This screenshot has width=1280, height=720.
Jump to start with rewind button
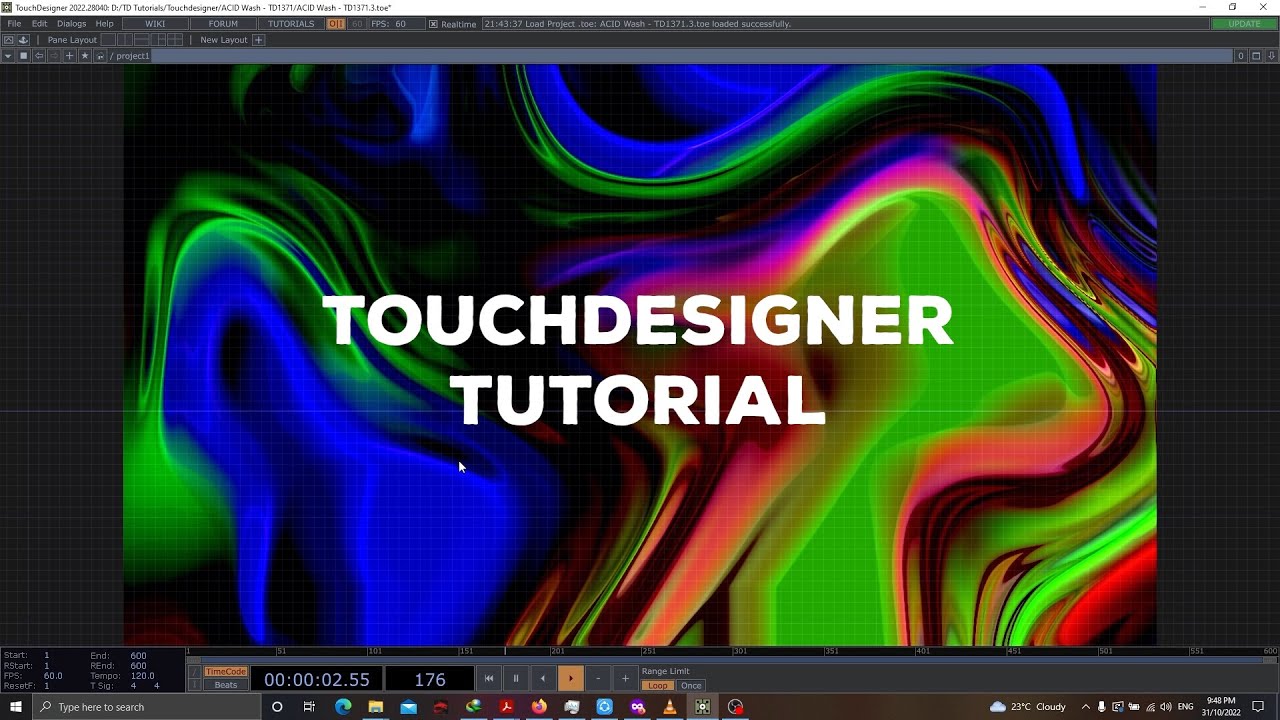tap(489, 679)
